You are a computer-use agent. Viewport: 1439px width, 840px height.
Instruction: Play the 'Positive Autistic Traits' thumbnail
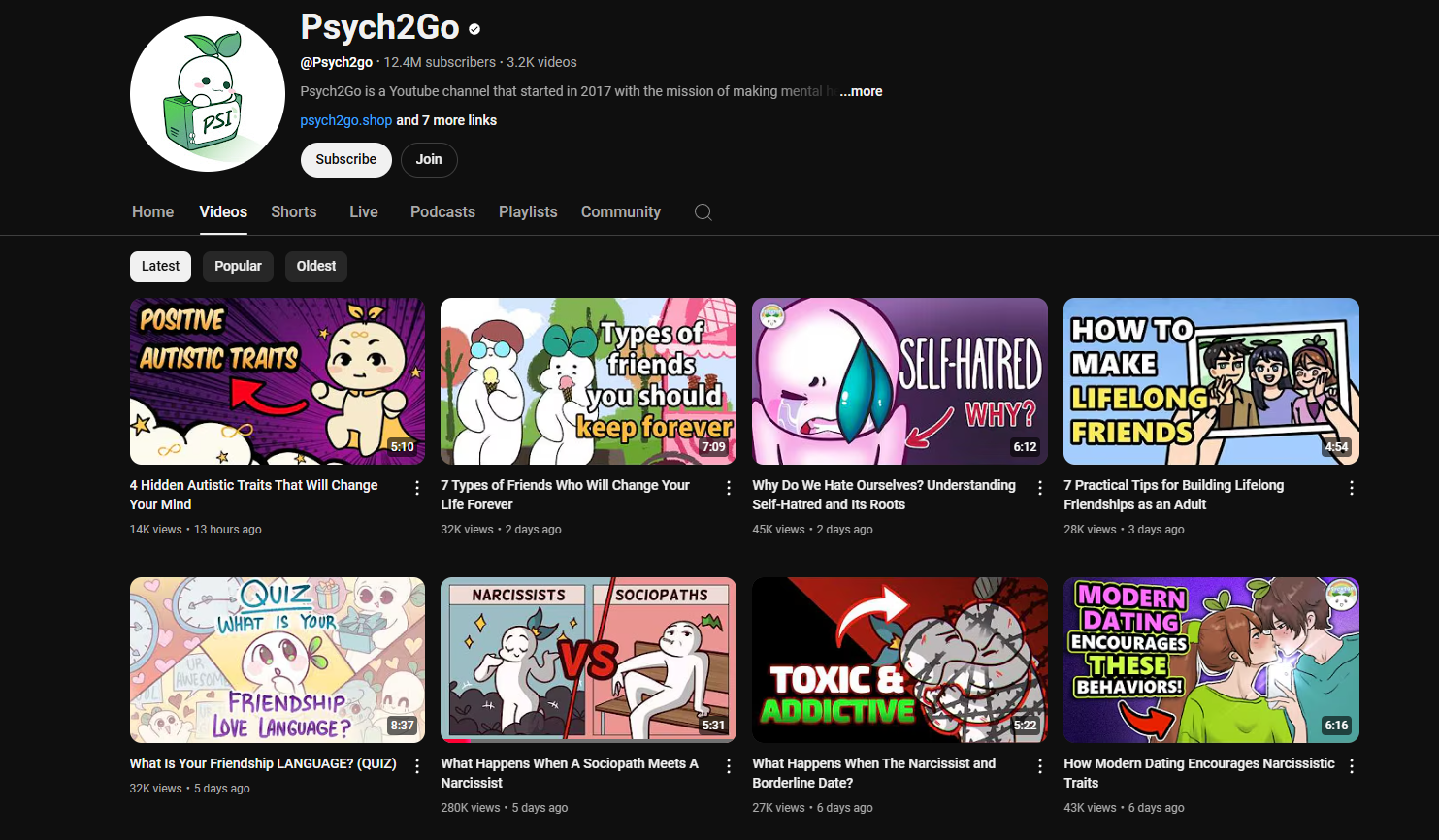click(x=278, y=381)
